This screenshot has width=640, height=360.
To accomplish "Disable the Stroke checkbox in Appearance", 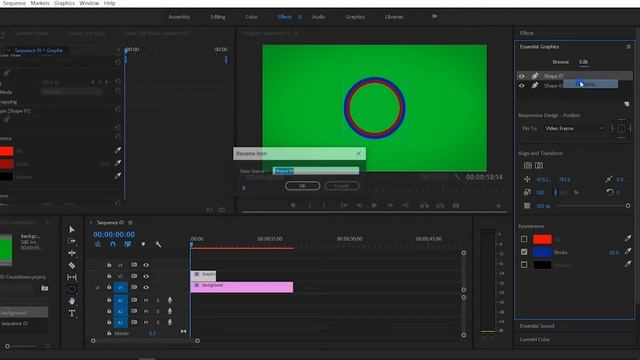I will pyautogui.click(x=524, y=252).
